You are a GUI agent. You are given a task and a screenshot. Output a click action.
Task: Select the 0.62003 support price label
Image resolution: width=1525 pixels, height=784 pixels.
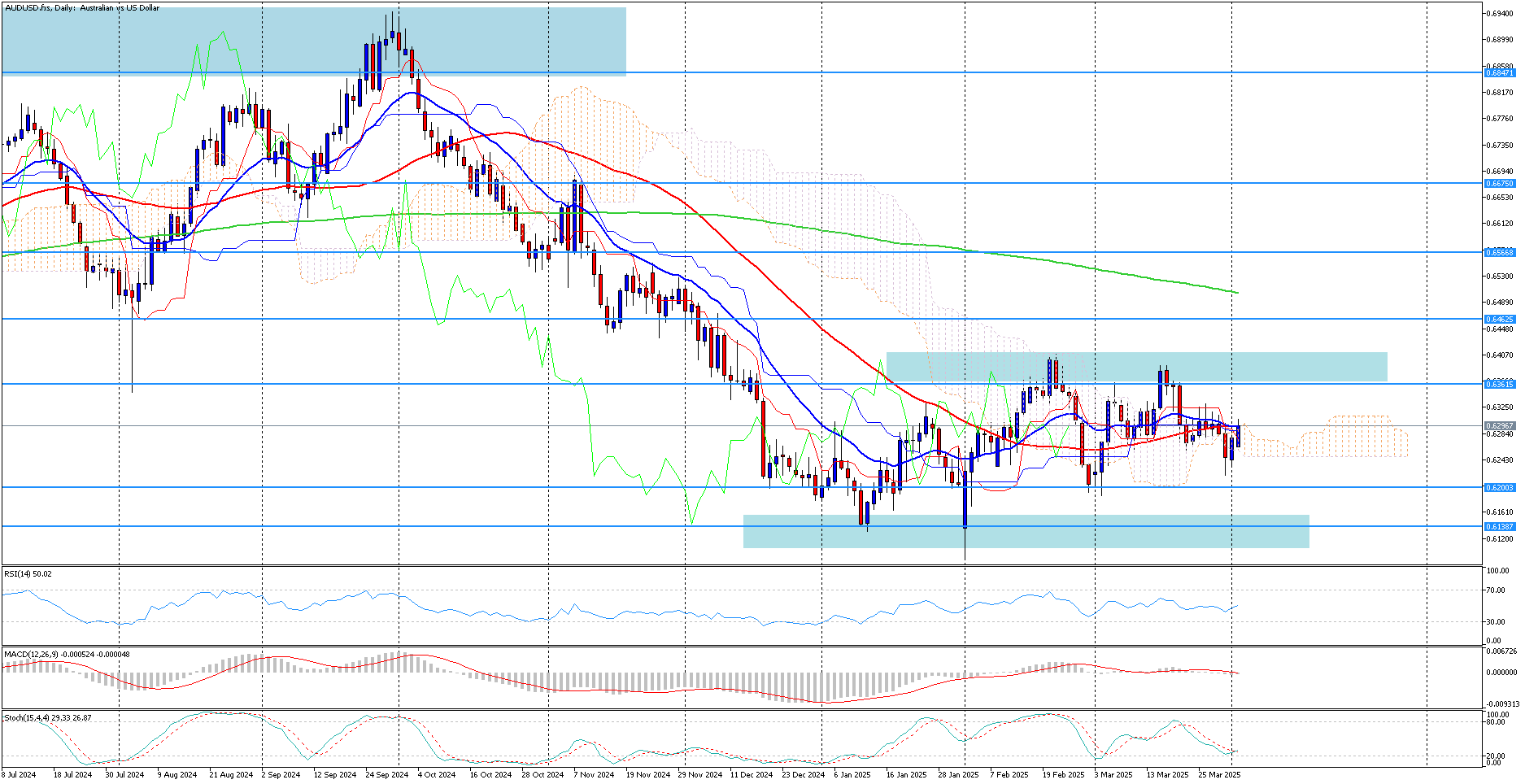pyautogui.click(x=1500, y=487)
